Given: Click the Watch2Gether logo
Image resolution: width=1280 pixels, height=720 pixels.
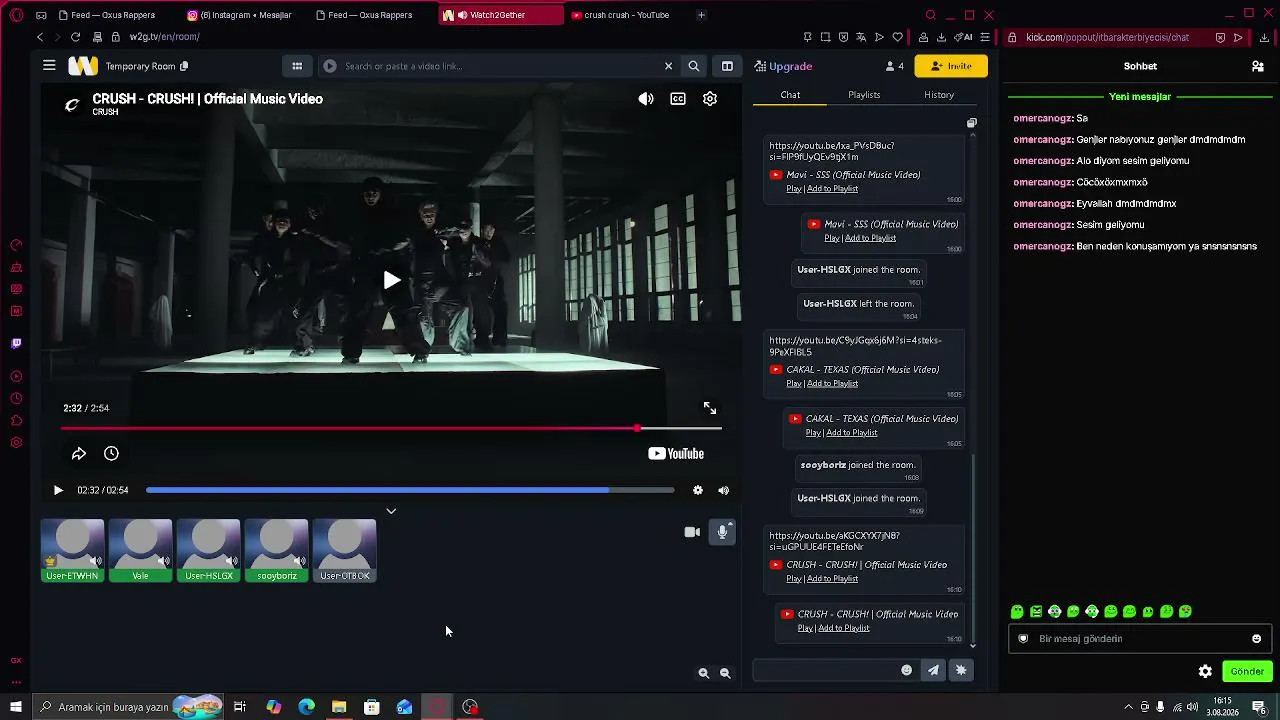Looking at the screenshot, I should [x=83, y=66].
